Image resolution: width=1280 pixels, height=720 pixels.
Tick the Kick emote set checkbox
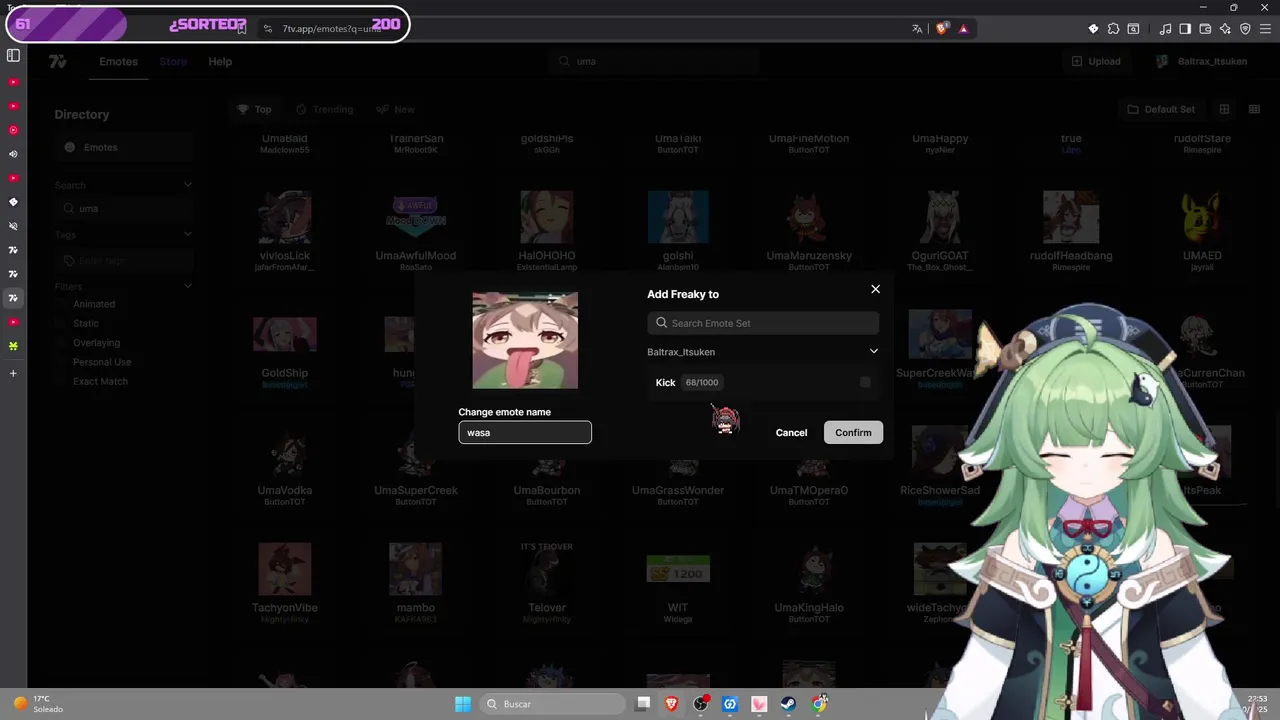click(865, 382)
